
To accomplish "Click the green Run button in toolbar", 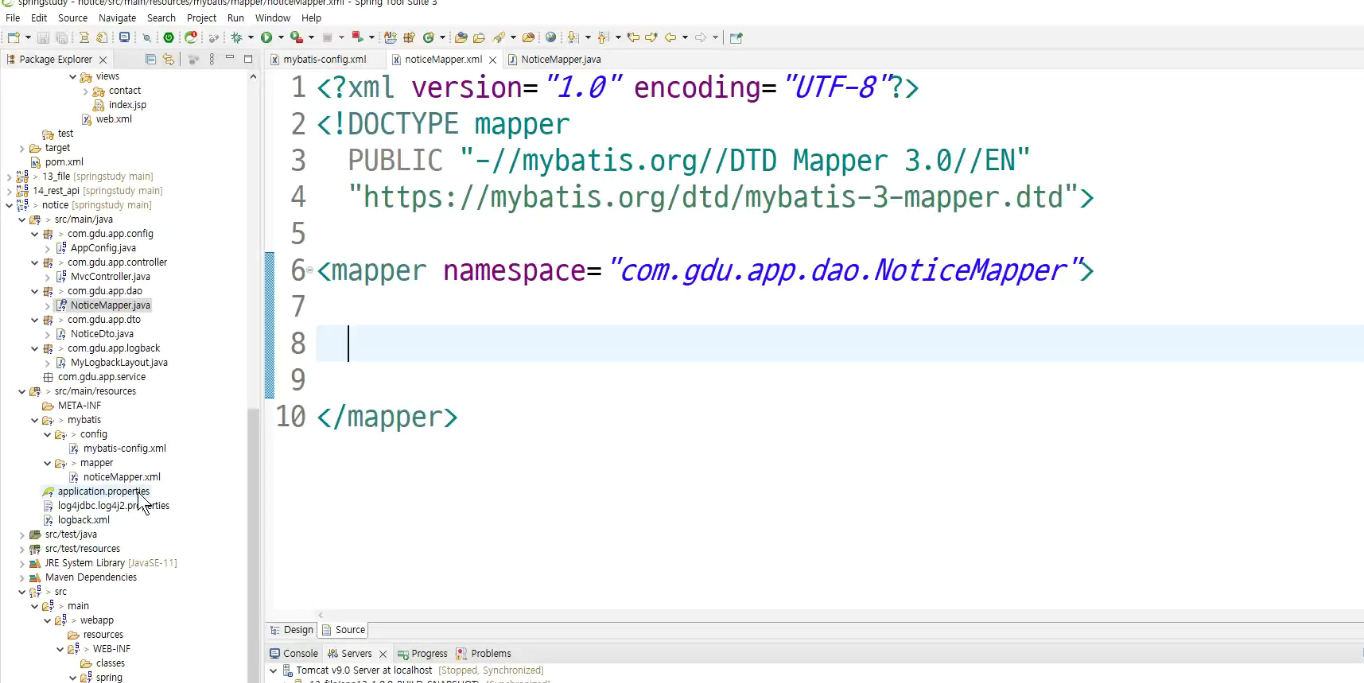I will [x=266, y=37].
